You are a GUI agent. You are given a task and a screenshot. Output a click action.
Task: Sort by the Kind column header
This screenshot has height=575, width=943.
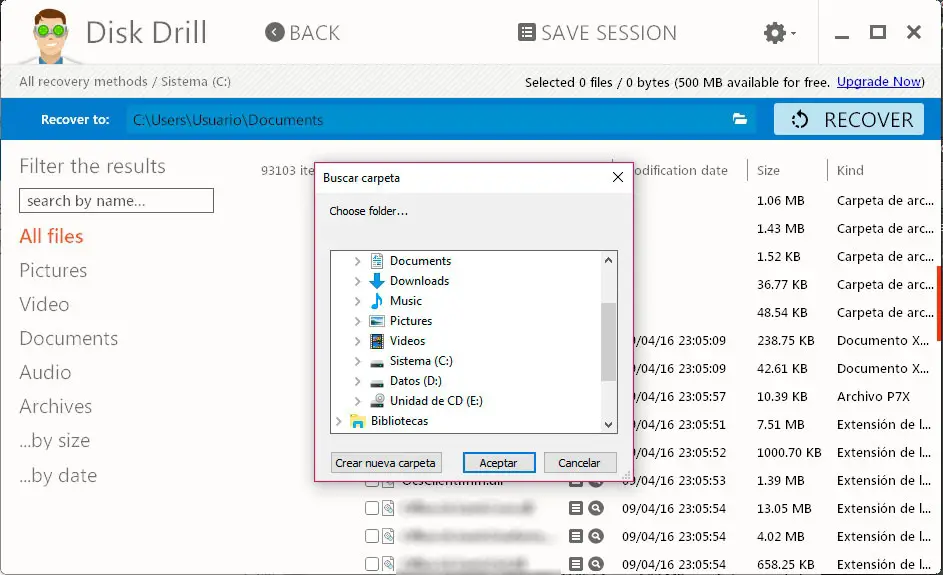(850, 170)
